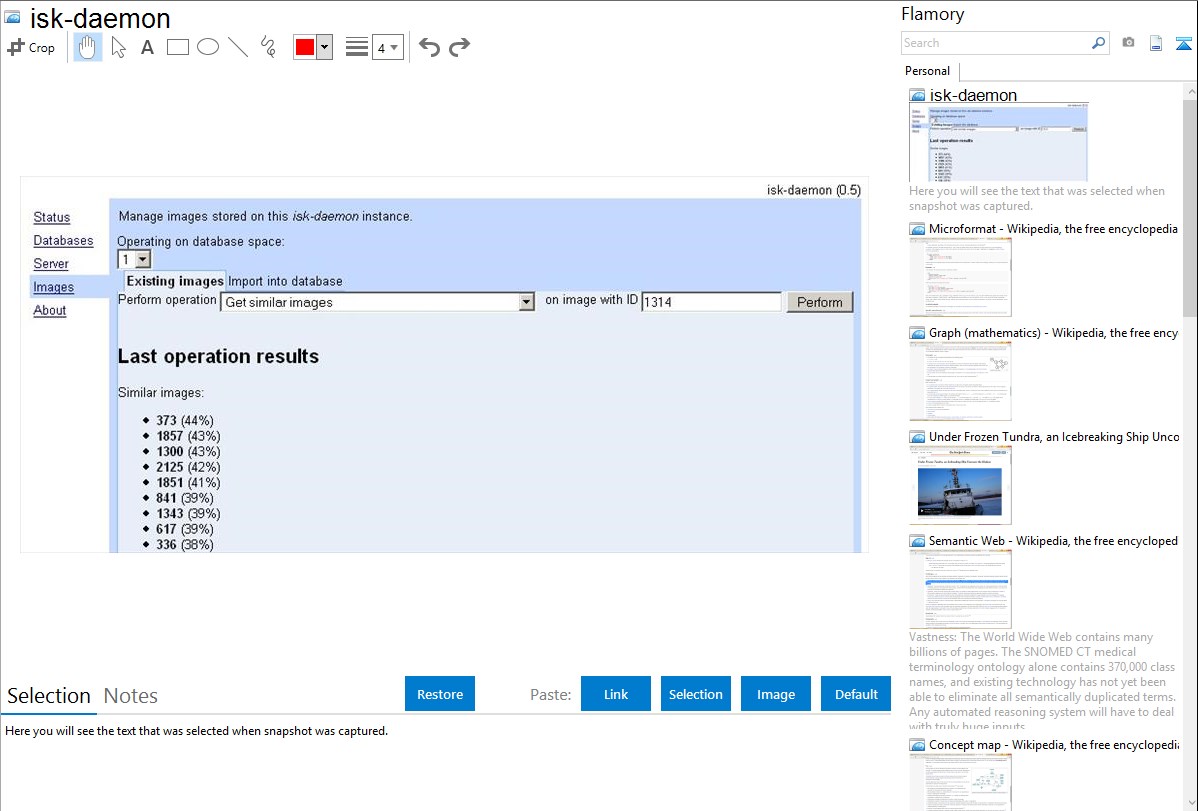The image size is (1198, 811).
Task: Click the Paste Link button
Action: tap(616, 694)
